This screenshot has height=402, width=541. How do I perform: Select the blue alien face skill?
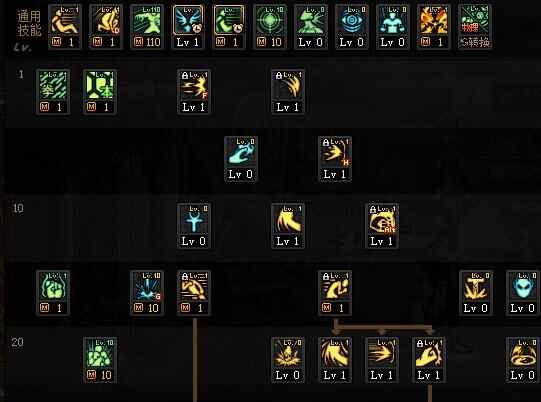(x=522, y=293)
